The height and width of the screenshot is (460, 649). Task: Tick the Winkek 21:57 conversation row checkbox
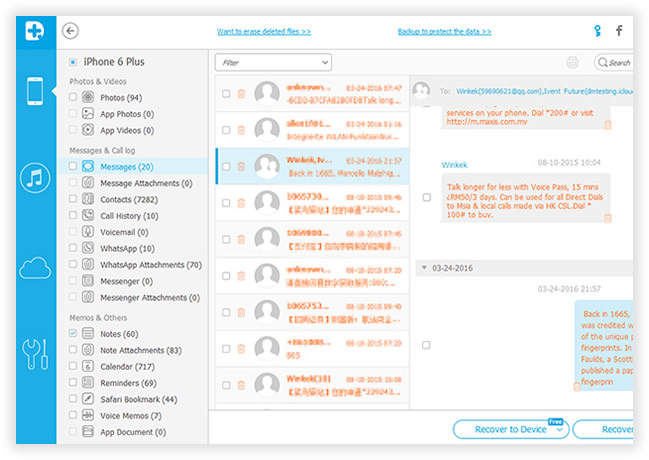(226, 166)
